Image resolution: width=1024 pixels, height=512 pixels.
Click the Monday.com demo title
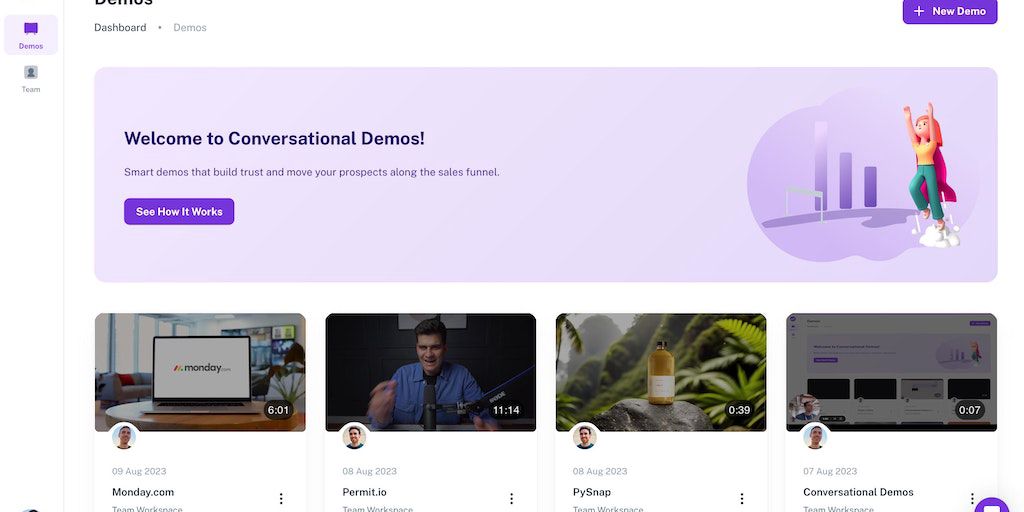click(x=143, y=492)
